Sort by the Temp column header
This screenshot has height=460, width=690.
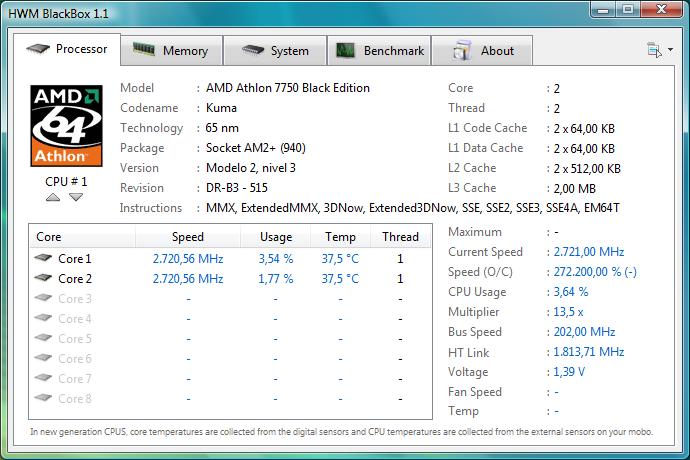pos(341,237)
